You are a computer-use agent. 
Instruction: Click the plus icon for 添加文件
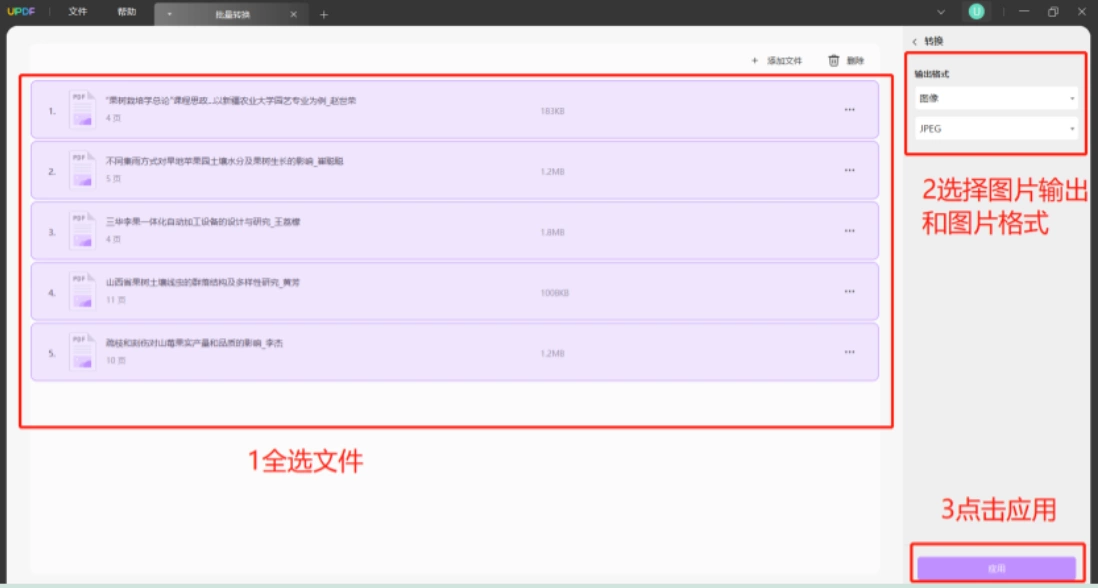(x=754, y=61)
